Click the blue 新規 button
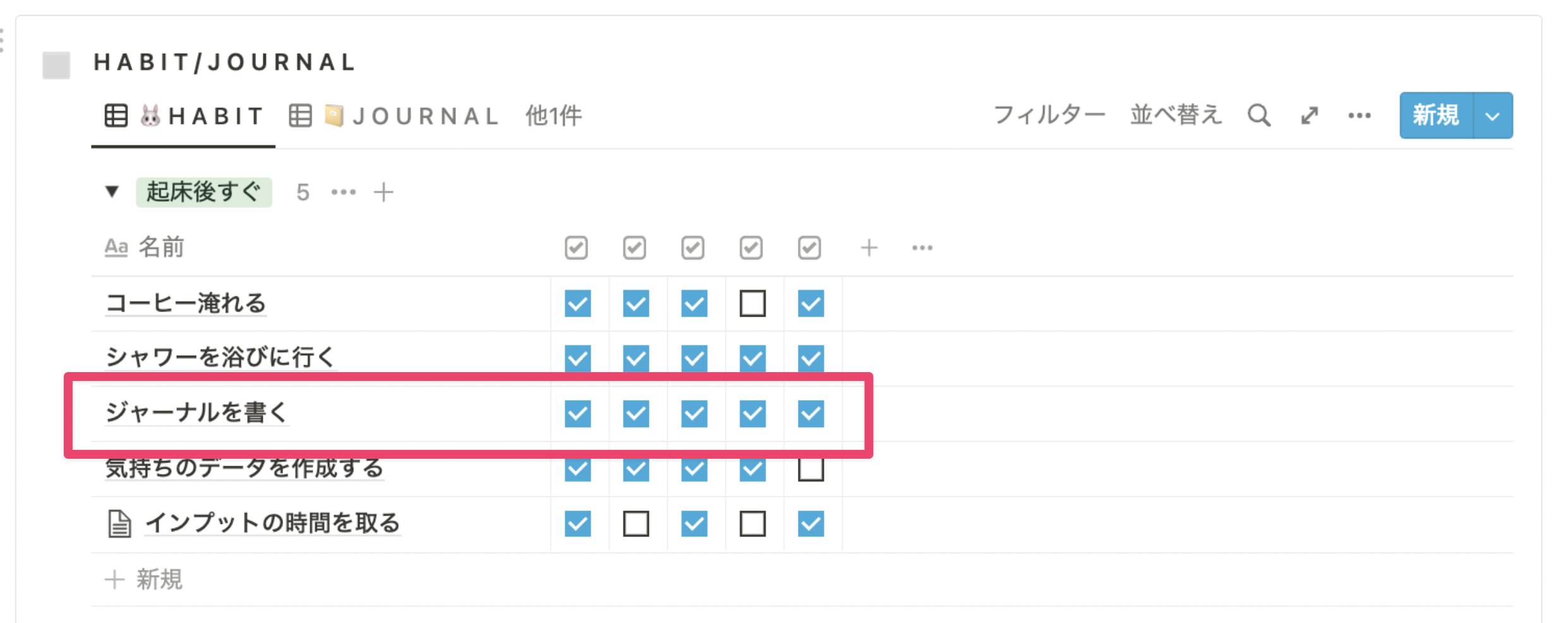 [1436, 116]
